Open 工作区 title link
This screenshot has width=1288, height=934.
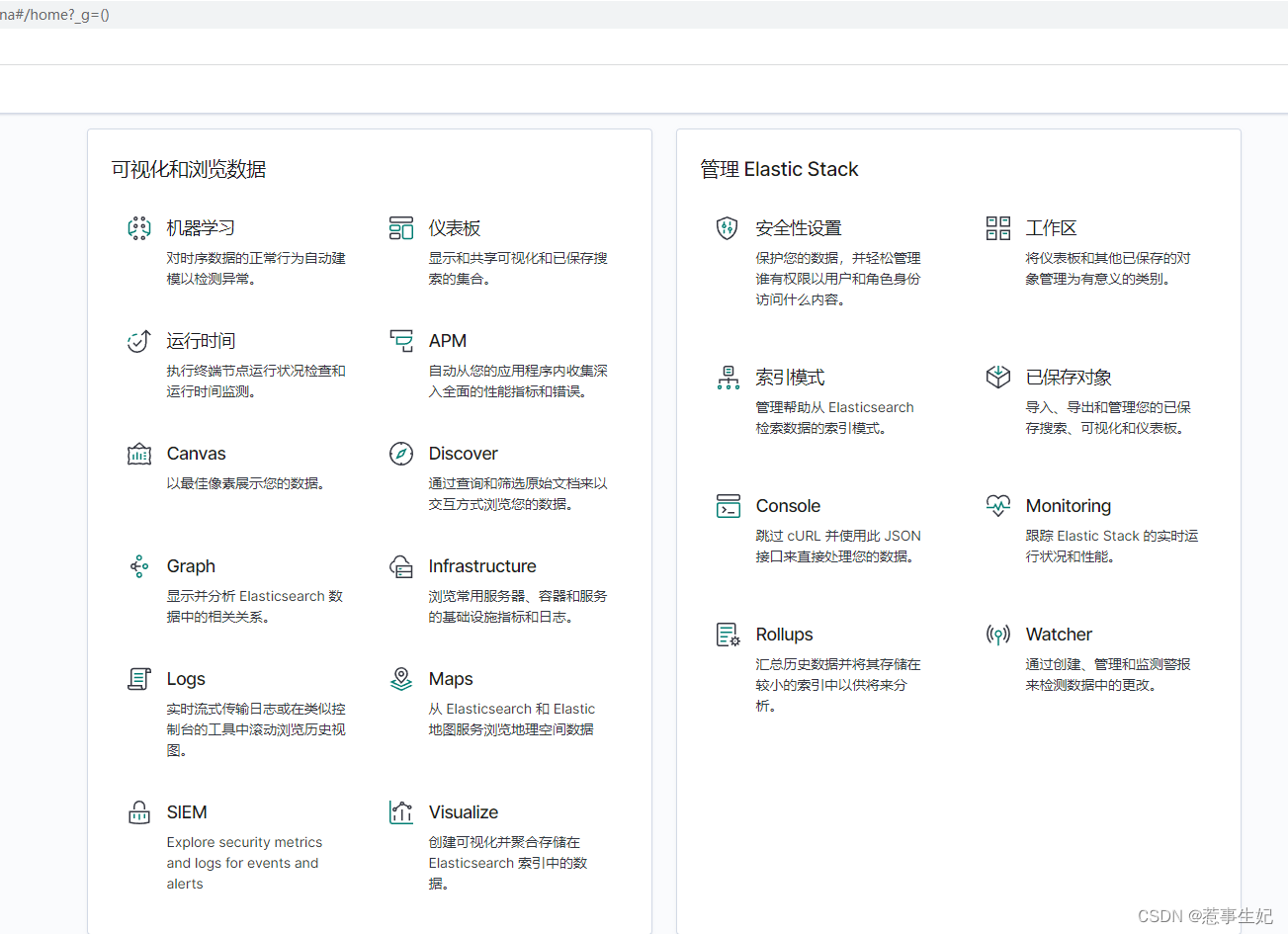[x=1051, y=228]
